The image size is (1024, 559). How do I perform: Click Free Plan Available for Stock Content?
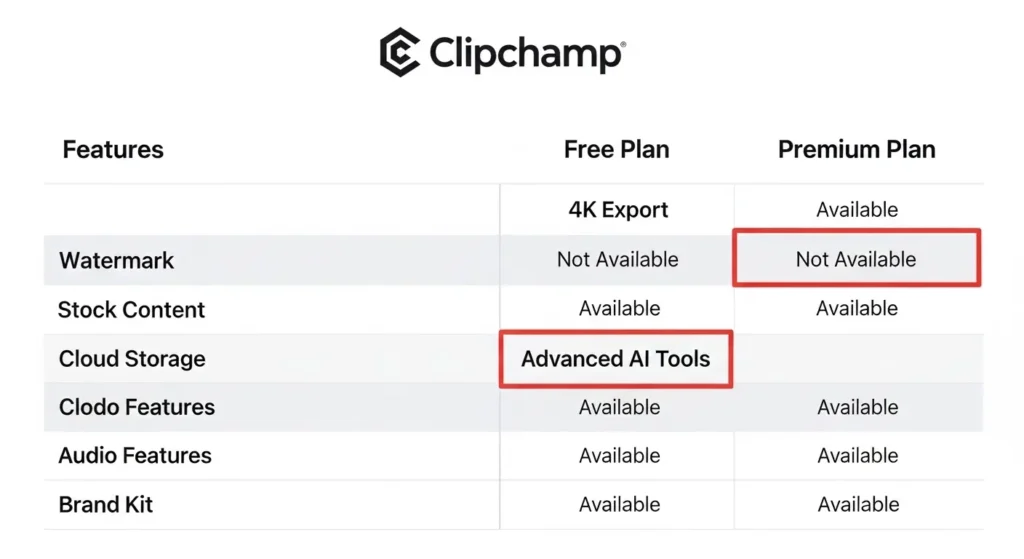pyautogui.click(x=619, y=309)
